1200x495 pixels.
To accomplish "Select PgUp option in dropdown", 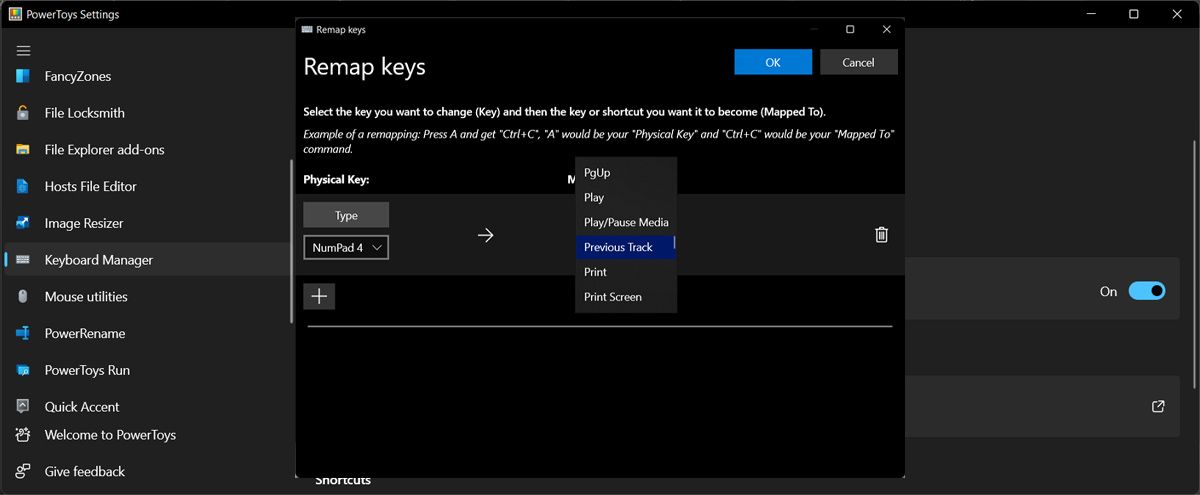I will (x=597, y=173).
